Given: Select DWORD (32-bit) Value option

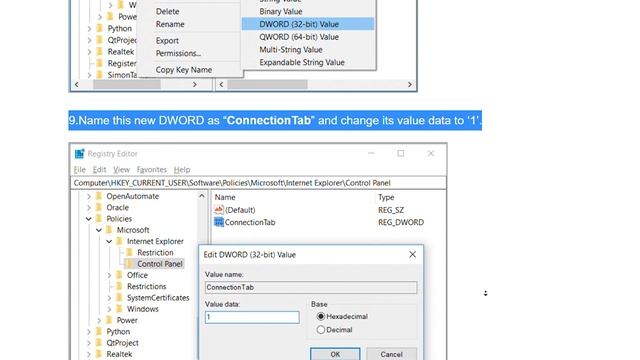Looking at the screenshot, I should [x=308, y=24].
